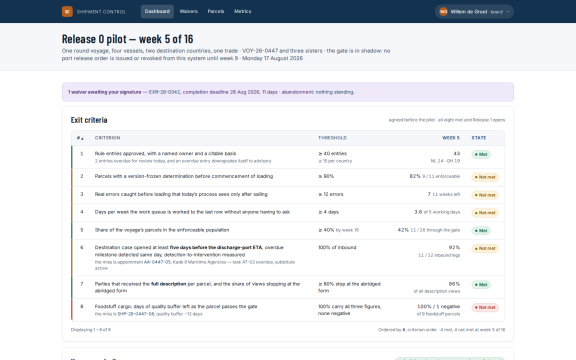The image size is (576, 360).
Task: Click week 5 value "82% 9 / 11 enforceable"
Action: tap(435, 176)
